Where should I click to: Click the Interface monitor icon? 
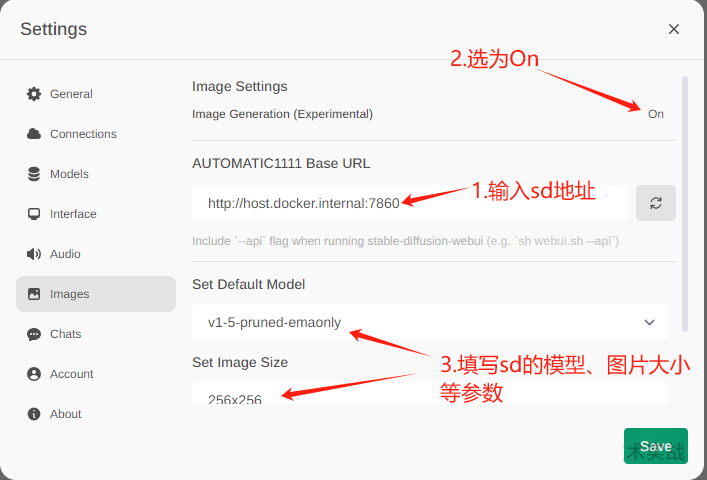[34, 214]
